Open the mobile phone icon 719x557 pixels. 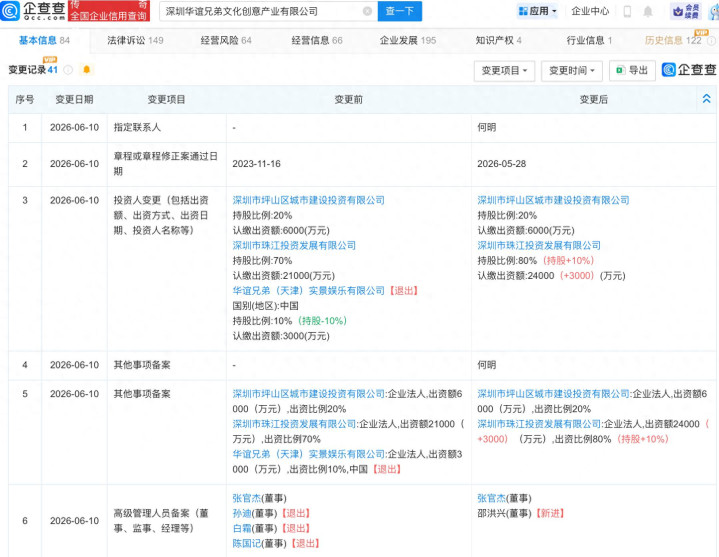tap(627, 11)
